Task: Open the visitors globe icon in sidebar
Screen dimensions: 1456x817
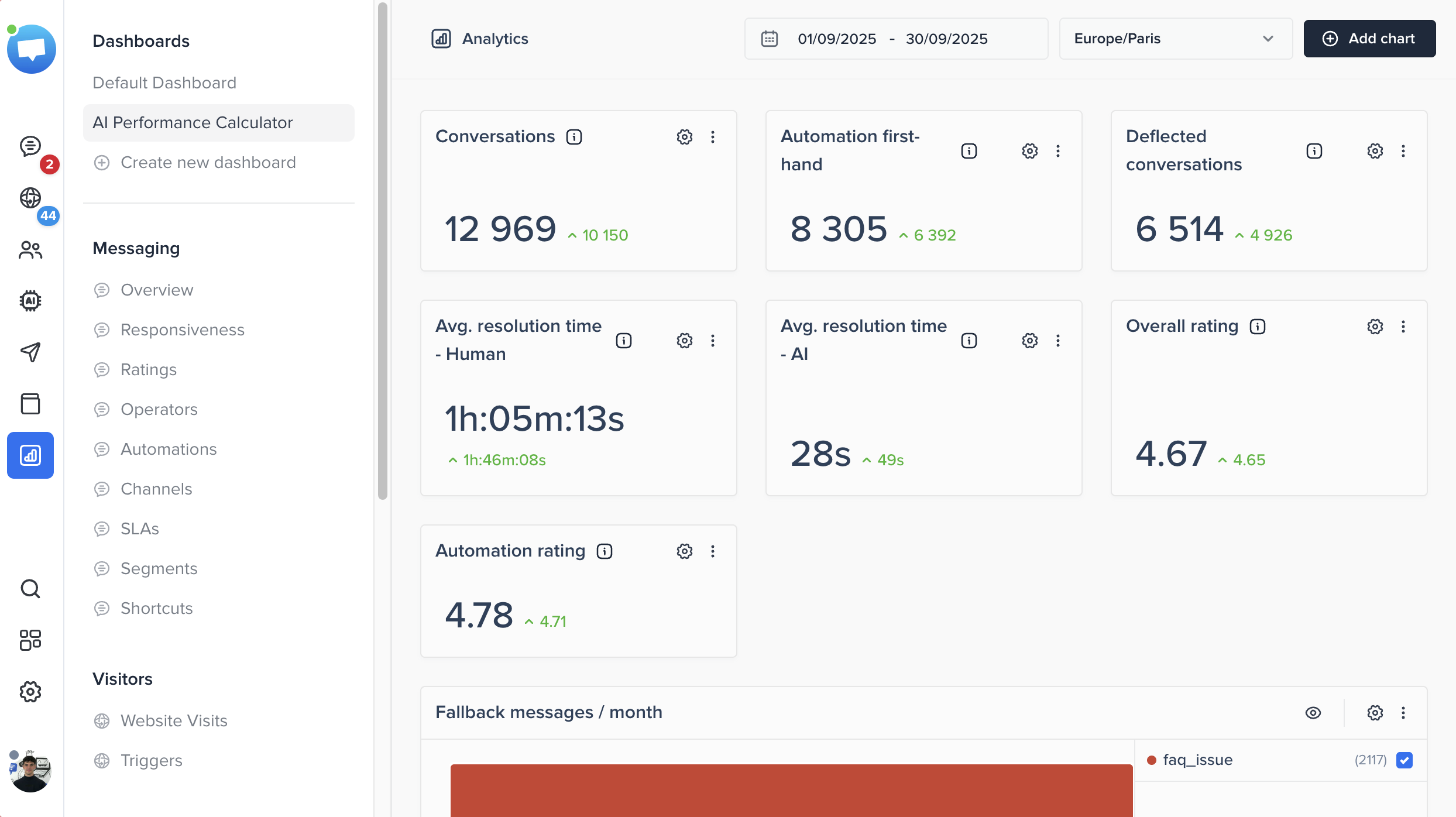Action: [x=30, y=198]
